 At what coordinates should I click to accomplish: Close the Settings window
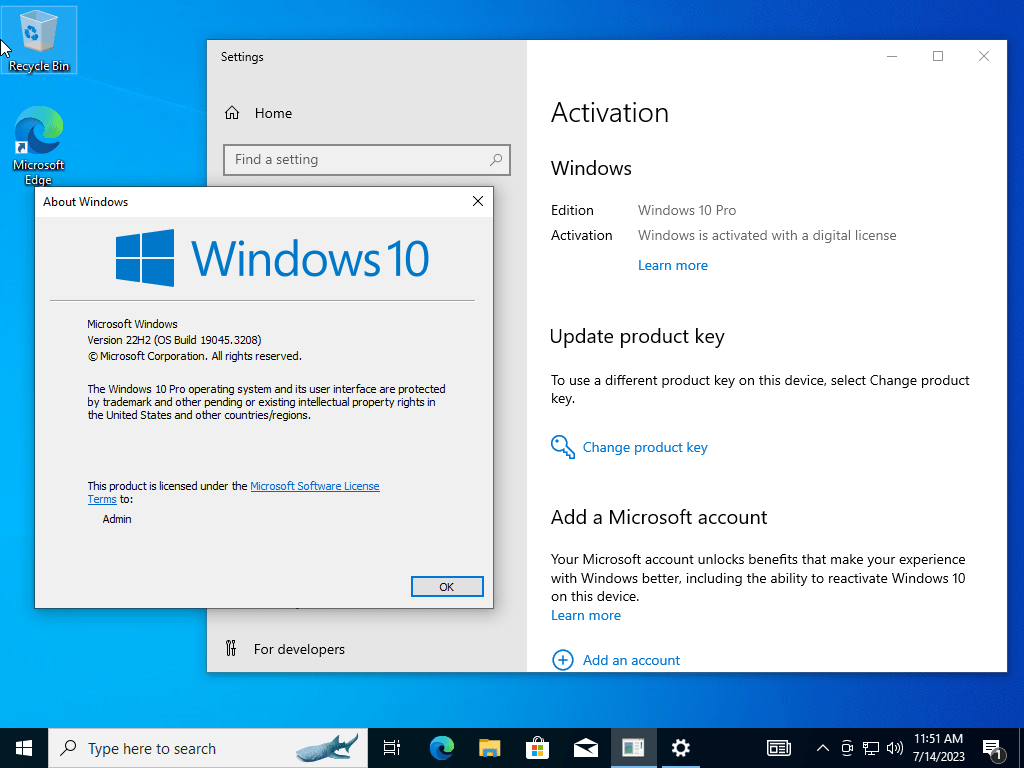pyautogui.click(x=984, y=56)
